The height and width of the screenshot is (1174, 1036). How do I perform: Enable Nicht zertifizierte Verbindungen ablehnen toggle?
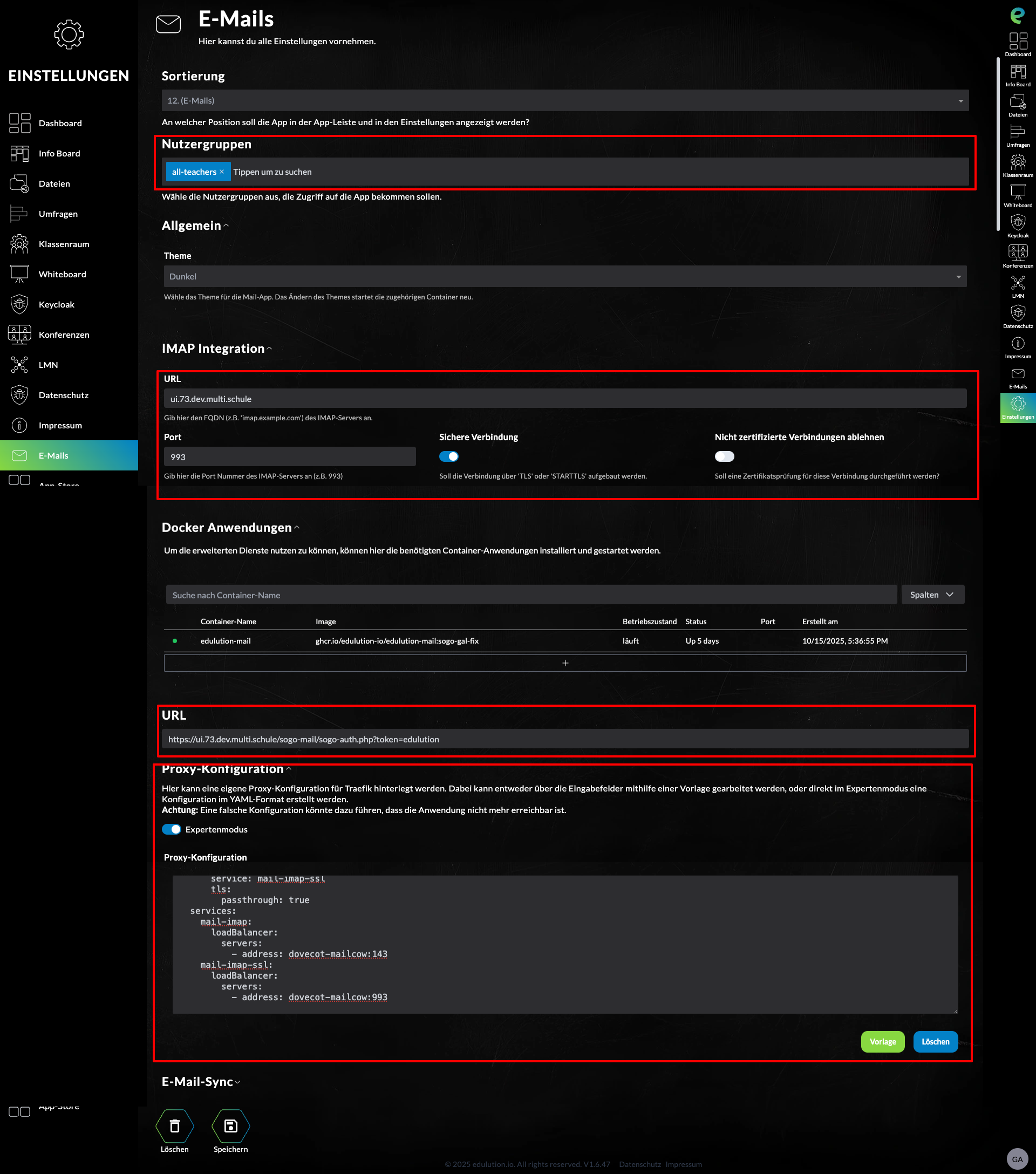pyautogui.click(x=724, y=456)
